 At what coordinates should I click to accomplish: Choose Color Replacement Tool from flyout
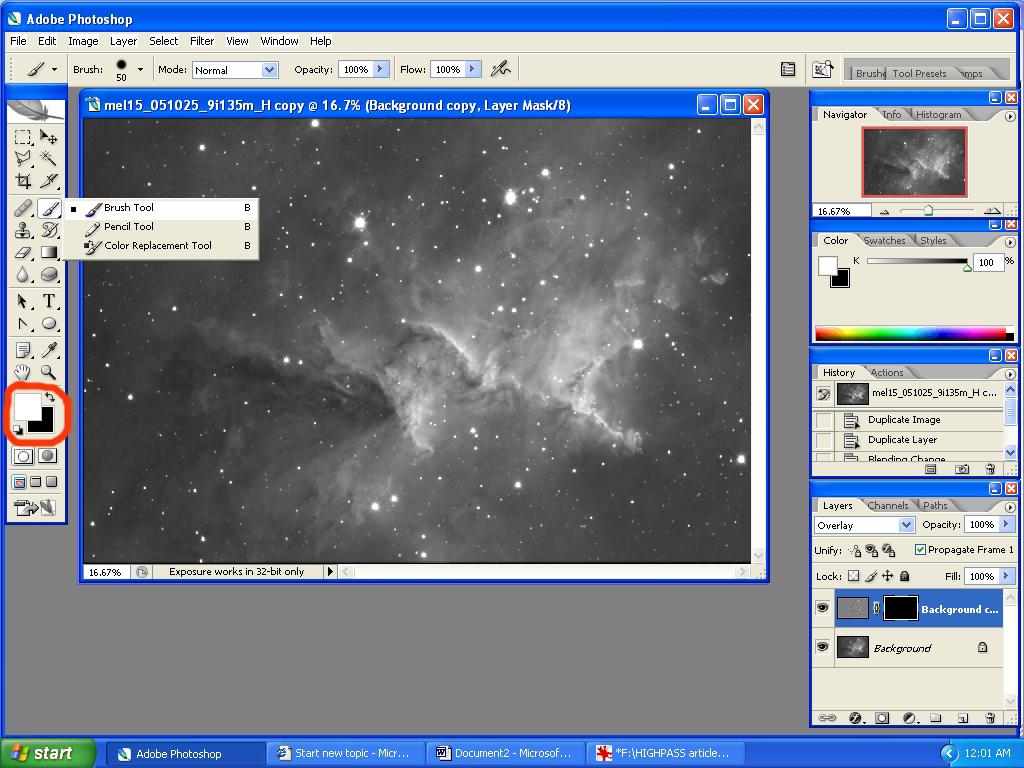(161, 245)
